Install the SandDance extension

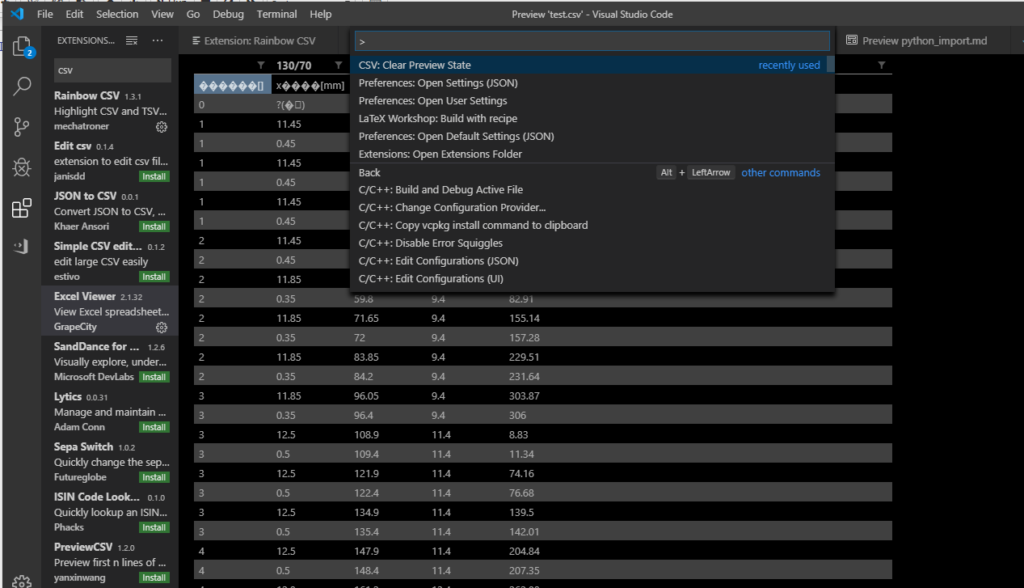[x=154, y=377]
